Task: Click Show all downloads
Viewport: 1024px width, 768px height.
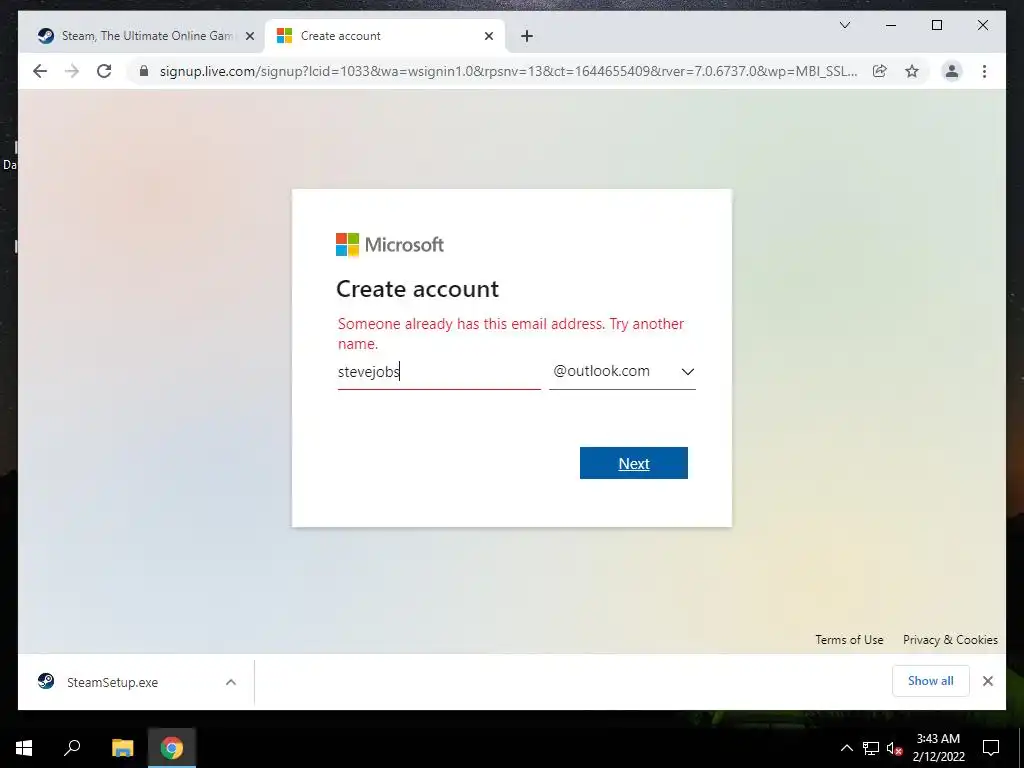Action: [x=931, y=681]
